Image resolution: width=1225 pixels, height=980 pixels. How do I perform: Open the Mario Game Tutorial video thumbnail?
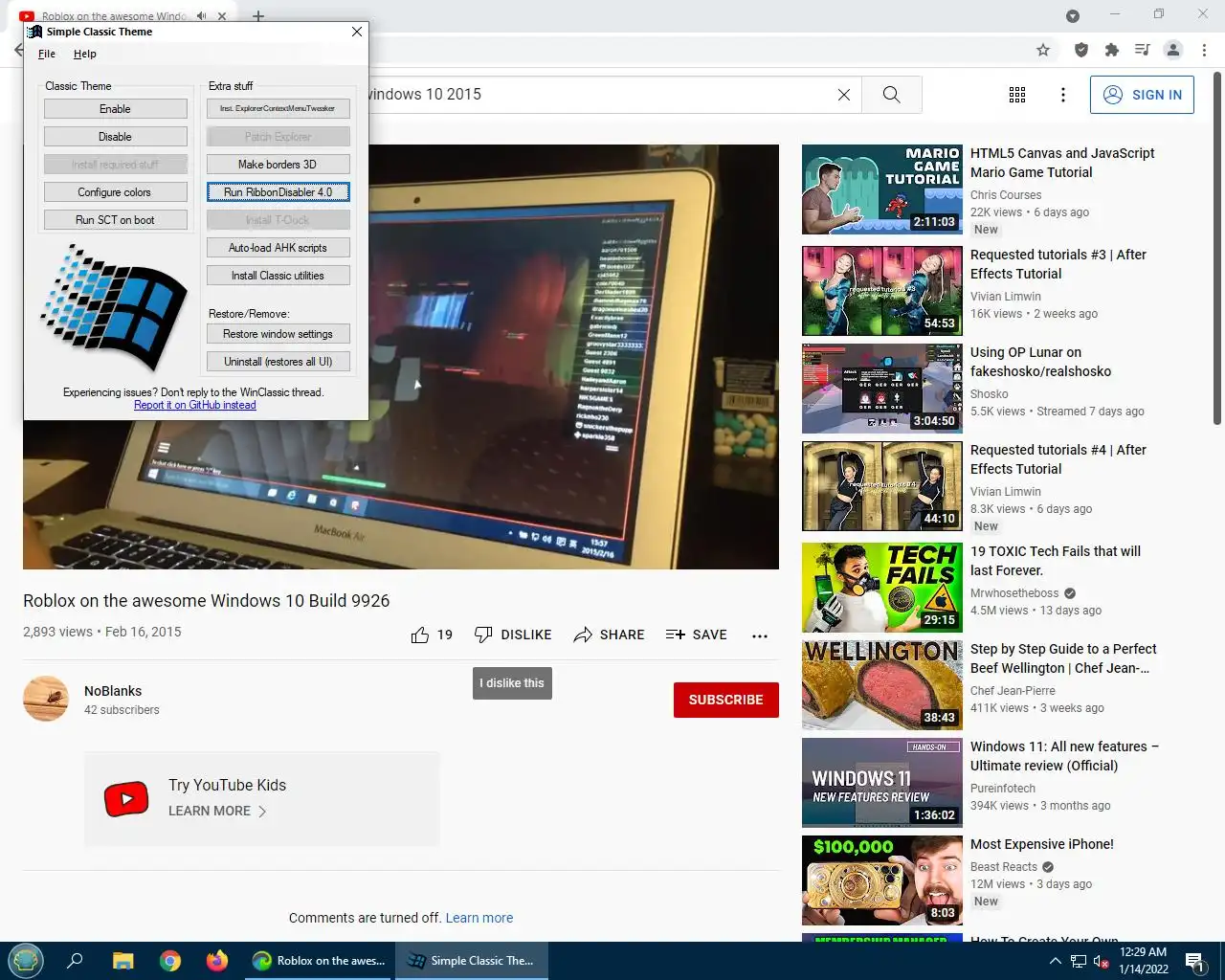[x=882, y=189]
